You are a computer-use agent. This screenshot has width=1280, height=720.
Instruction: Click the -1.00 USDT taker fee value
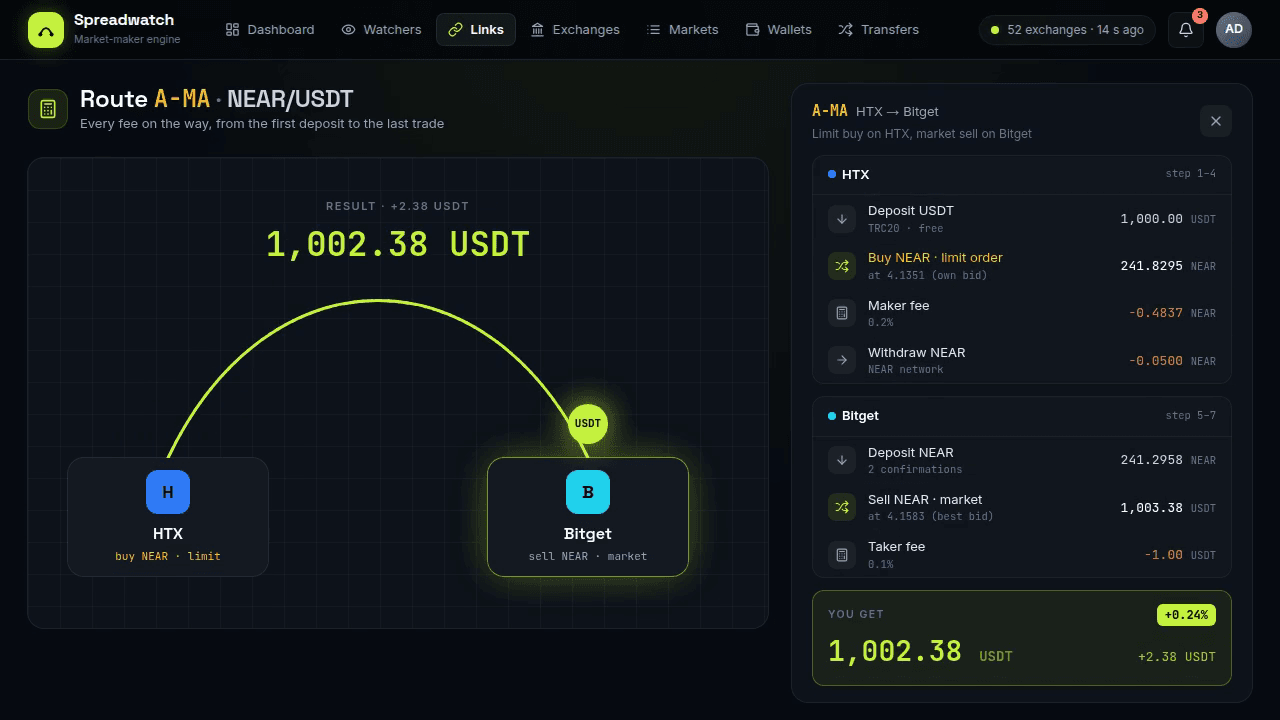[x=1180, y=555]
